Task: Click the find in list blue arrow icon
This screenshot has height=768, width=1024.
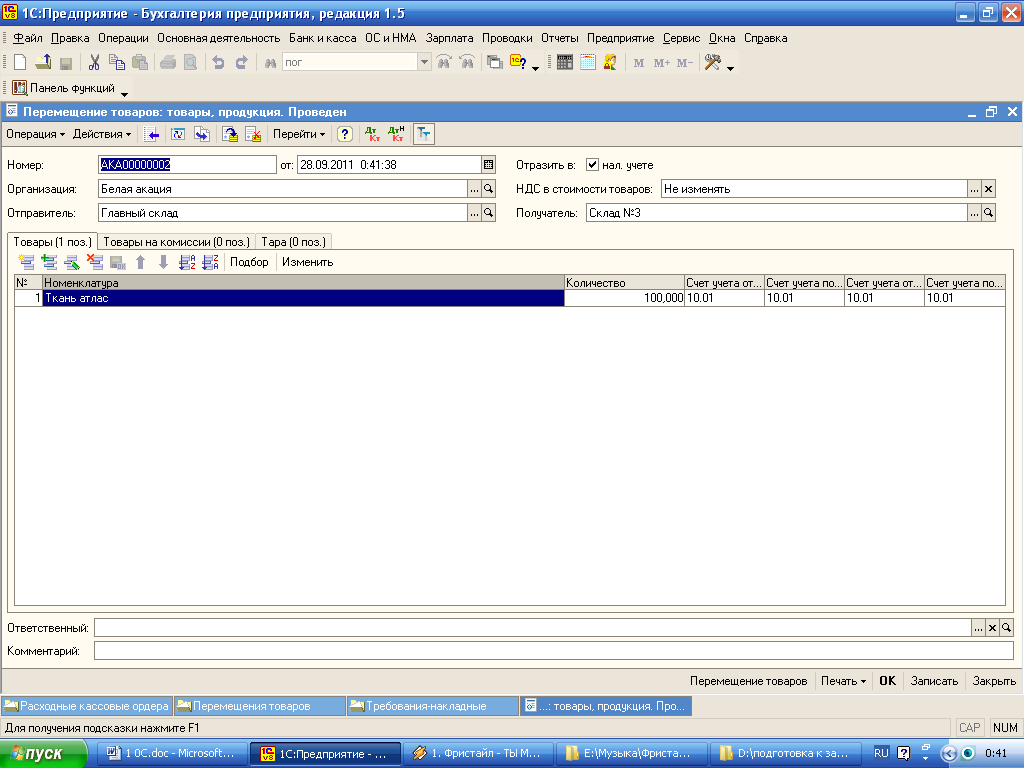Action: (152, 135)
